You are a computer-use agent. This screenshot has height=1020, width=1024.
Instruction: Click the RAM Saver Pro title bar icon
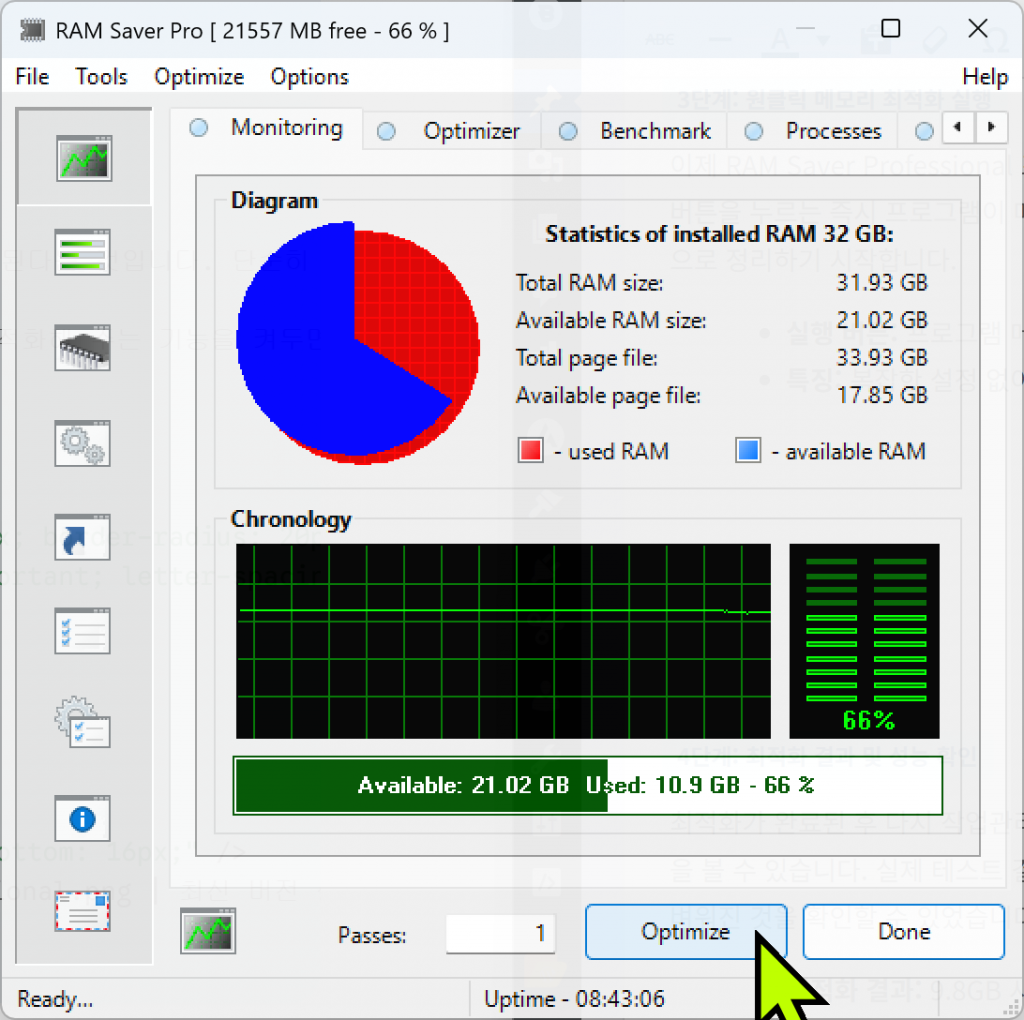pyautogui.click(x=32, y=30)
